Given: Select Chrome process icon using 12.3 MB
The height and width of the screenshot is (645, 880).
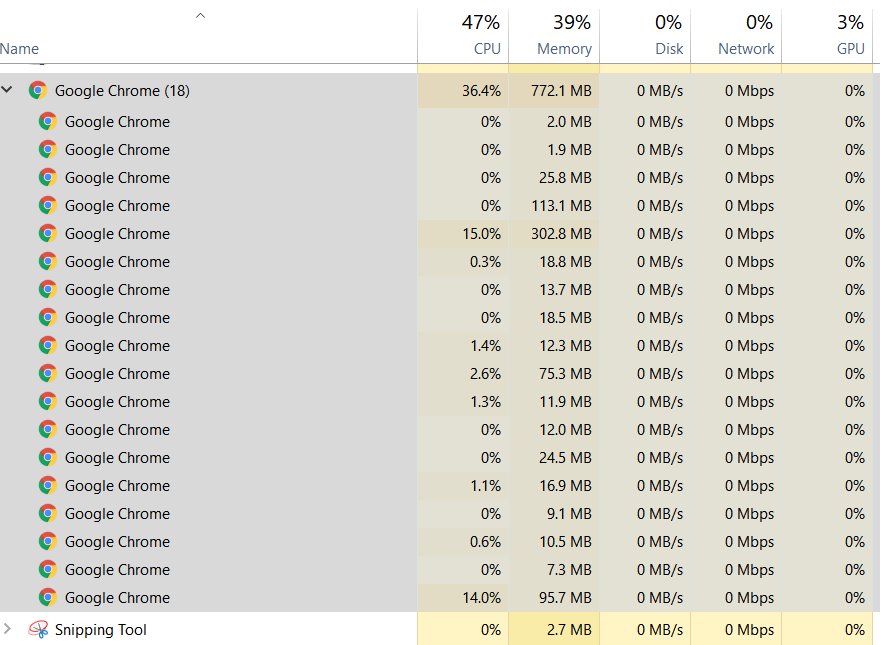Looking at the screenshot, I should pyautogui.click(x=48, y=345).
